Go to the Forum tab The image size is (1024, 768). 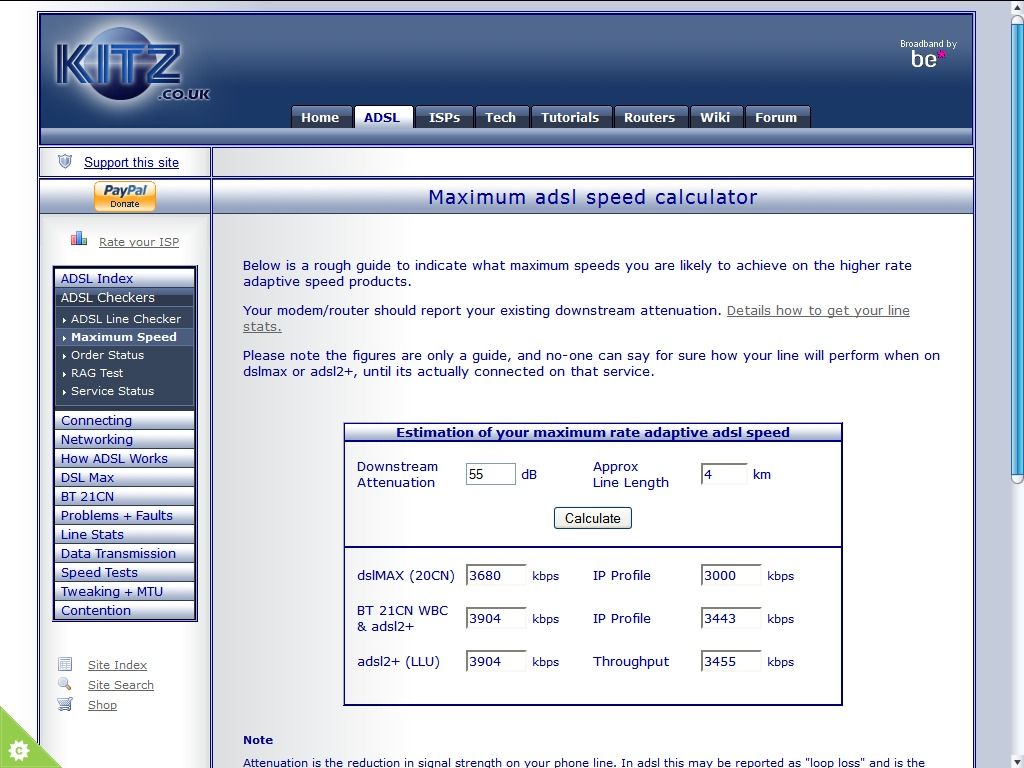[x=776, y=117]
